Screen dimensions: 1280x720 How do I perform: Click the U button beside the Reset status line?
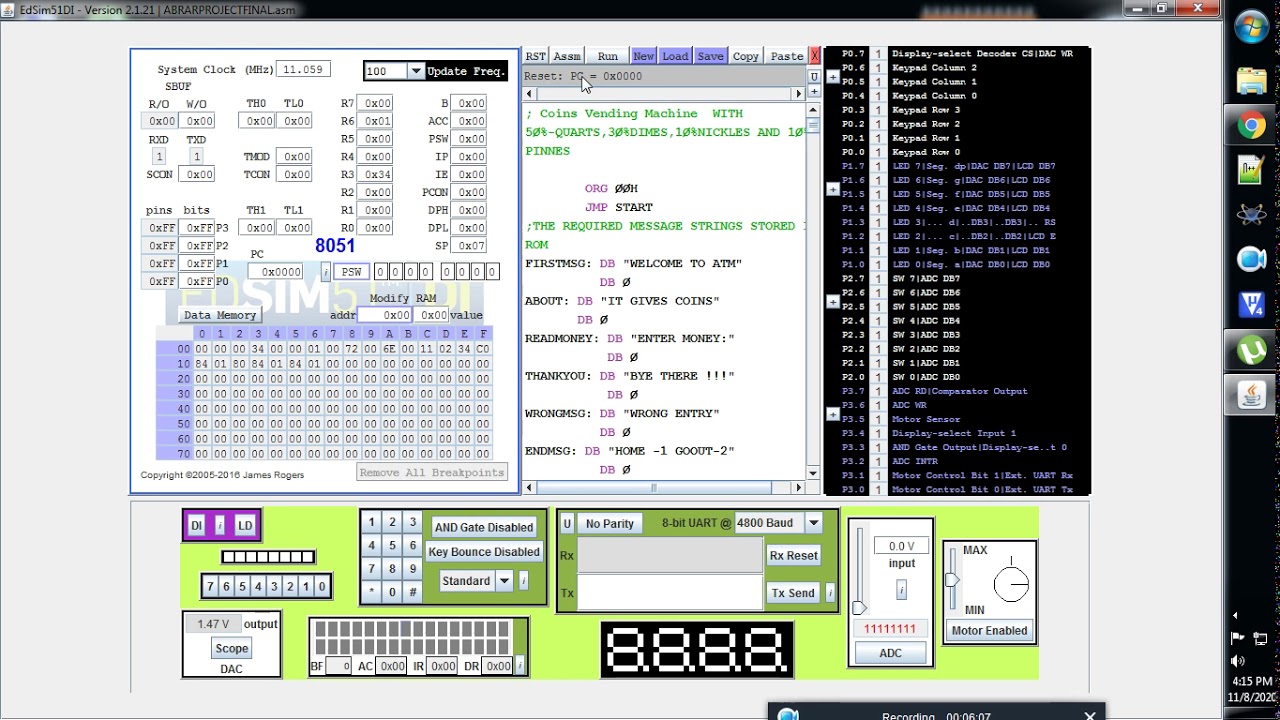pos(814,76)
